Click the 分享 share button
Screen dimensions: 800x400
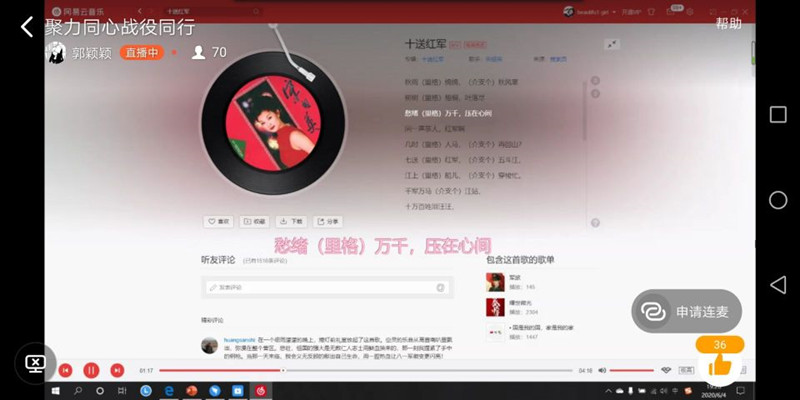click(327, 221)
